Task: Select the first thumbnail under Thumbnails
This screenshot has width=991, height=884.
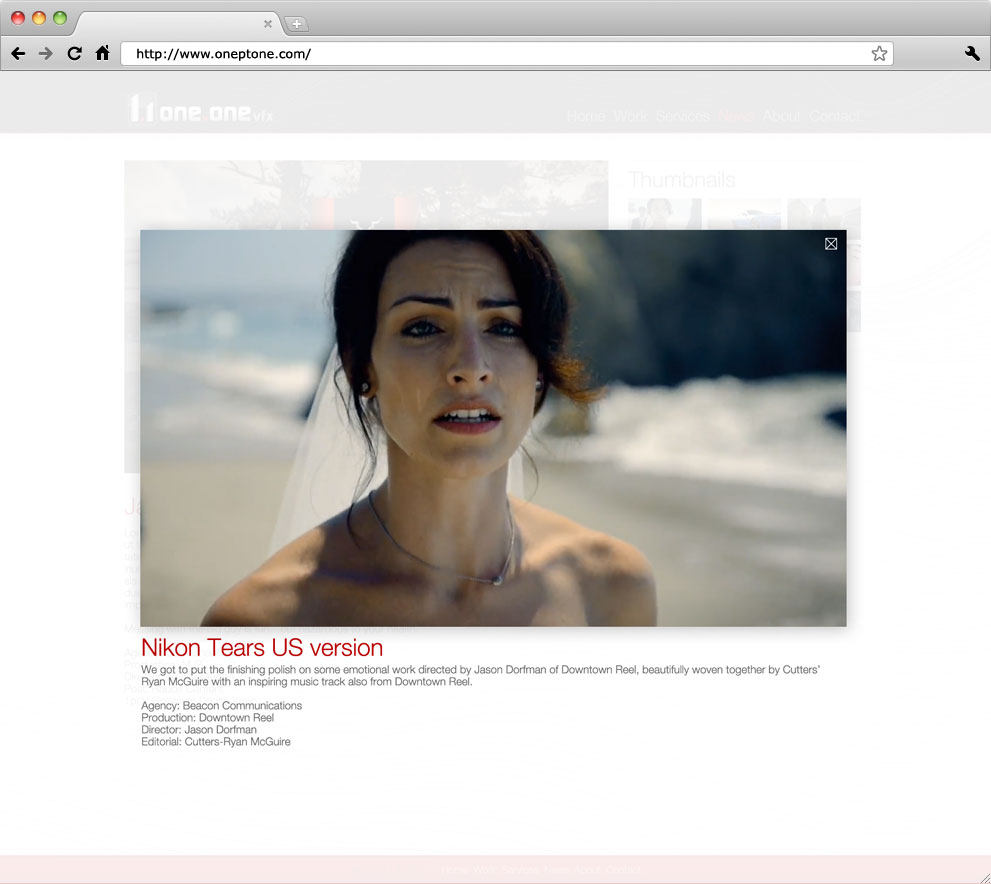Action: click(664, 214)
